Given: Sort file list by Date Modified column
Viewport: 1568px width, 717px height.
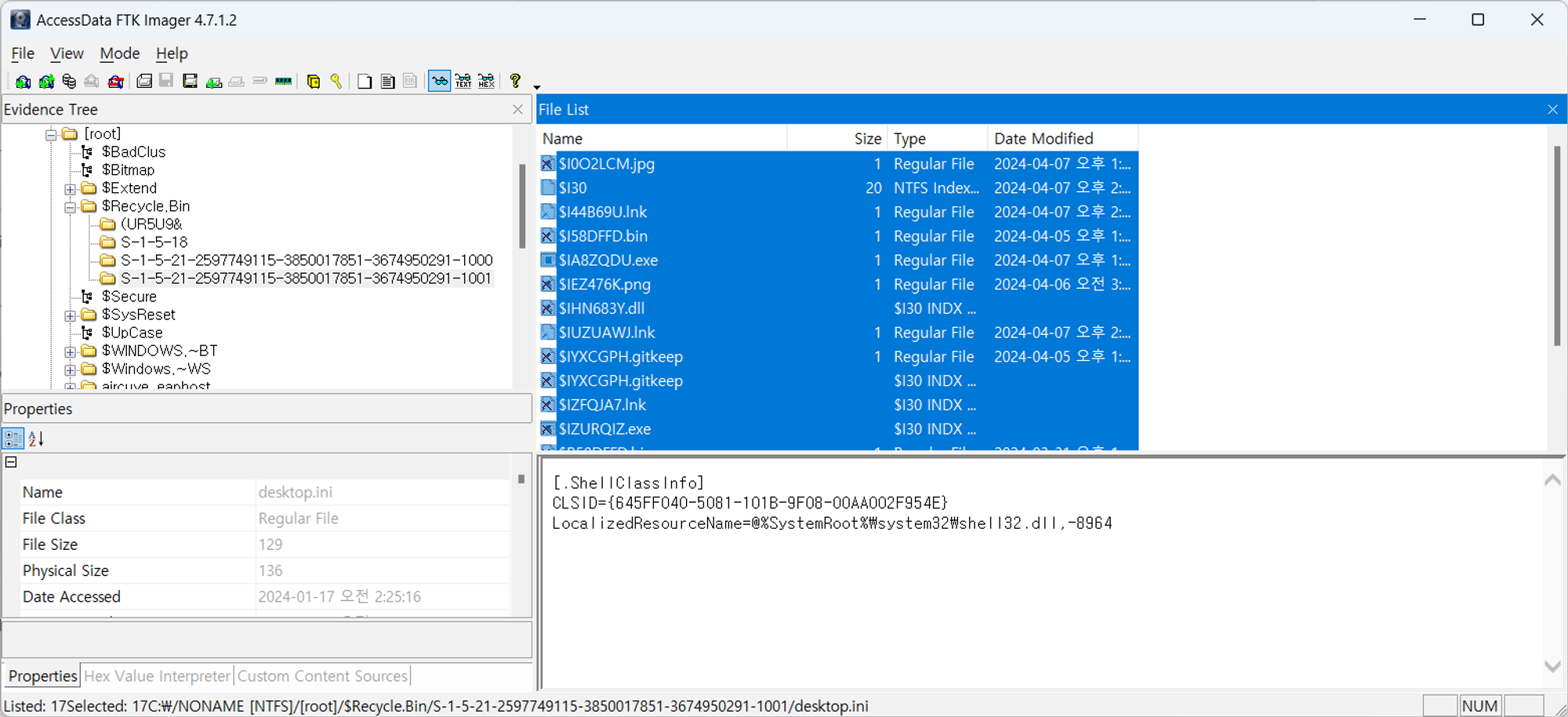Looking at the screenshot, I should pos(1063,138).
